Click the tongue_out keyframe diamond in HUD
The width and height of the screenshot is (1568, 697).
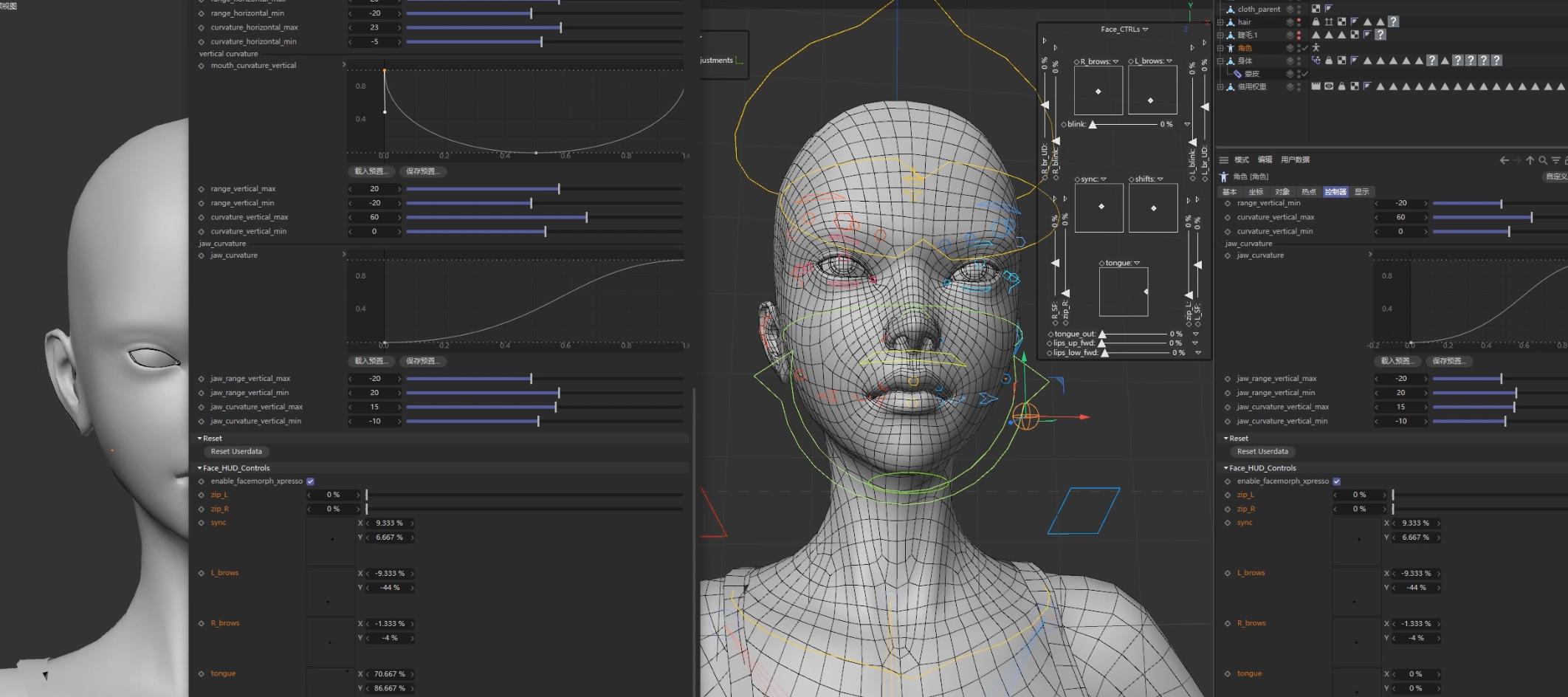click(x=1051, y=334)
